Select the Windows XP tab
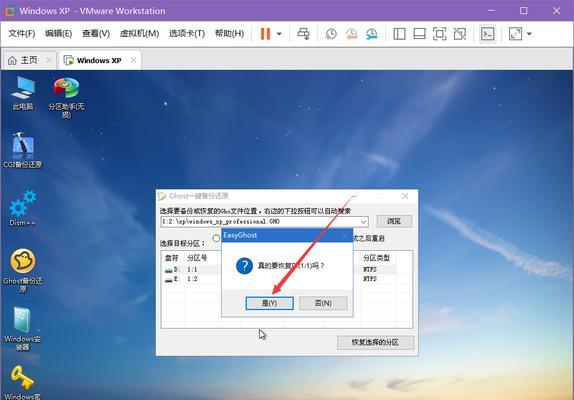The width and height of the screenshot is (574, 400). [x=98, y=60]
